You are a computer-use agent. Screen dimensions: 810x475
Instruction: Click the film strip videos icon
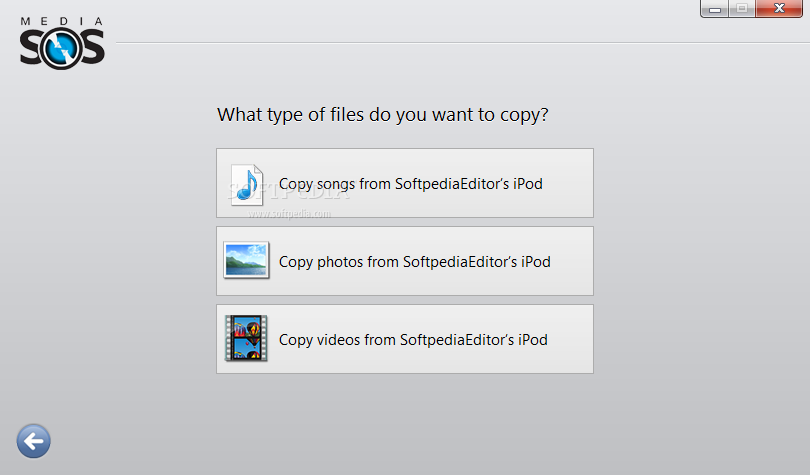tap(246, 338)
